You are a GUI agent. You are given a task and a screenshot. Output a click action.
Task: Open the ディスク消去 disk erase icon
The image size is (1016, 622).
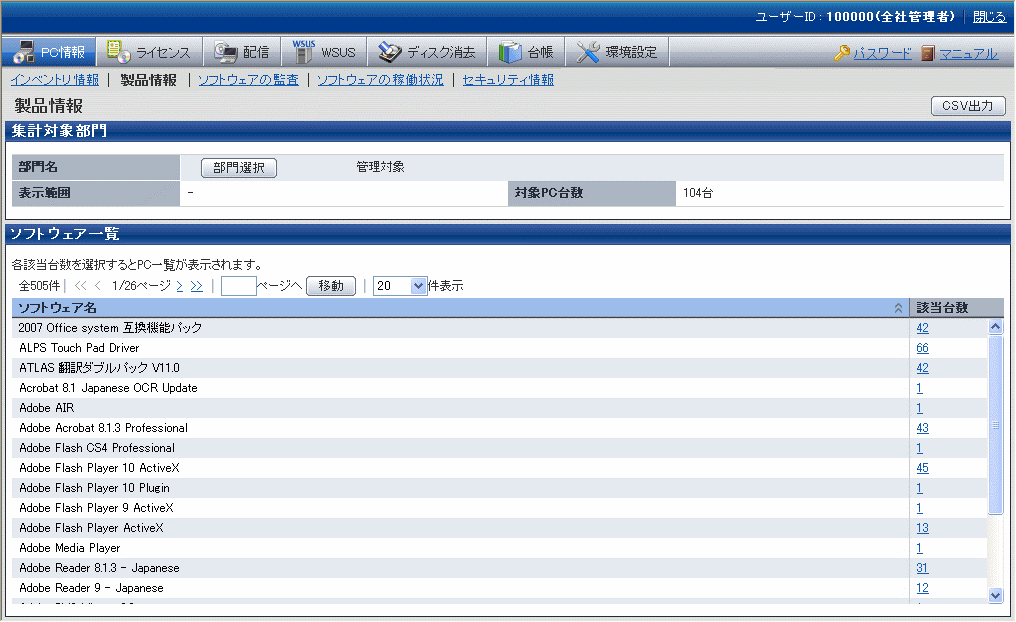click(x=390, y=52)
